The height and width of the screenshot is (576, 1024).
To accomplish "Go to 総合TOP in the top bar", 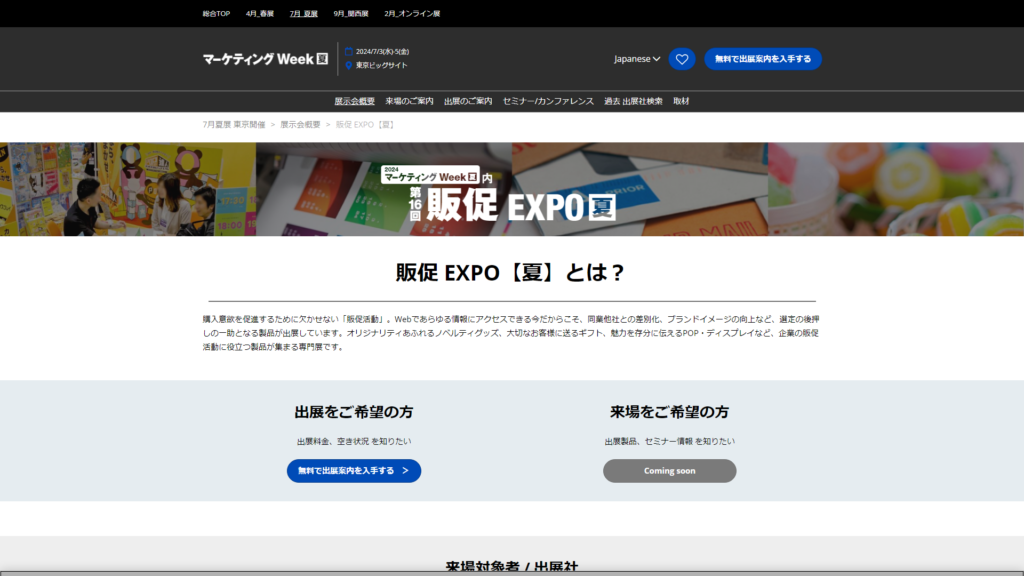I will (x=216, y=14).
